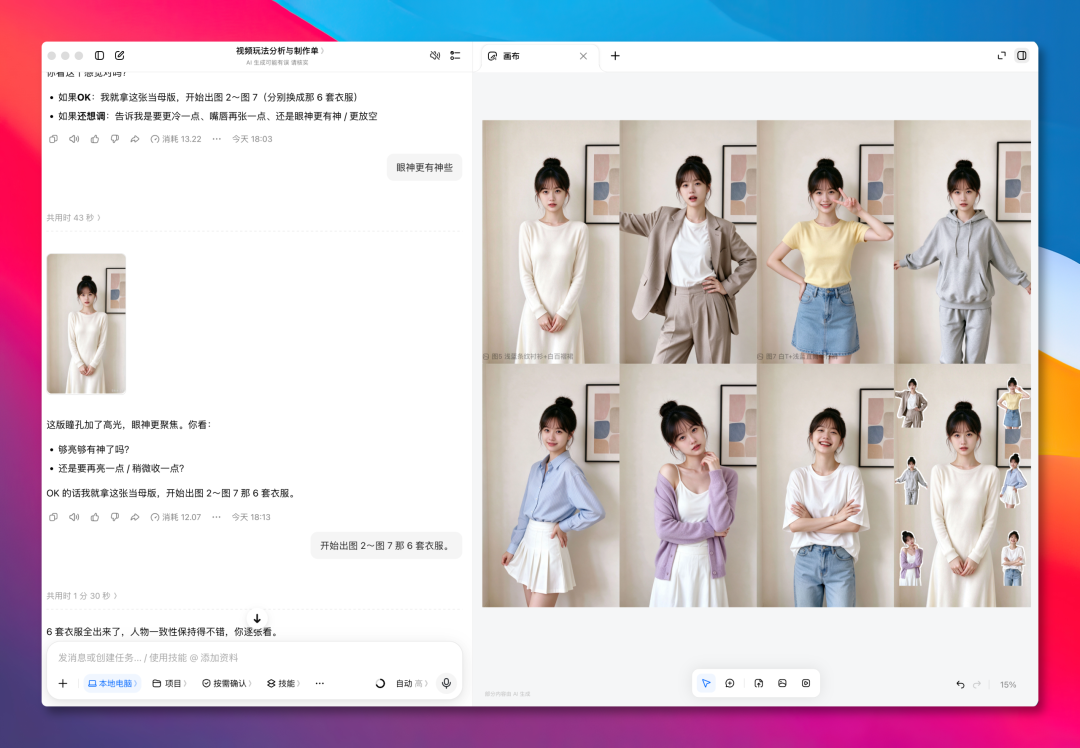Screen dimensions: 1080x748
Task: Start a new chat with compose icon
Action: point(119,55)
